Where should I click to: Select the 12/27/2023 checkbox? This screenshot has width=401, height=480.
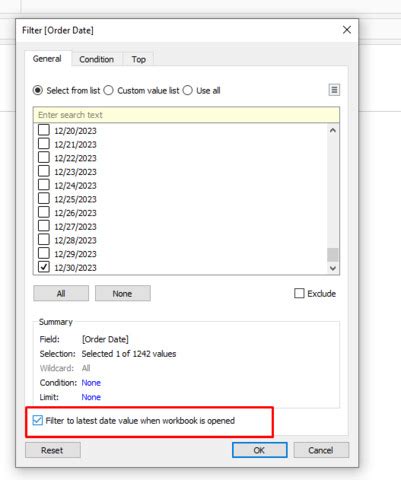44,225
